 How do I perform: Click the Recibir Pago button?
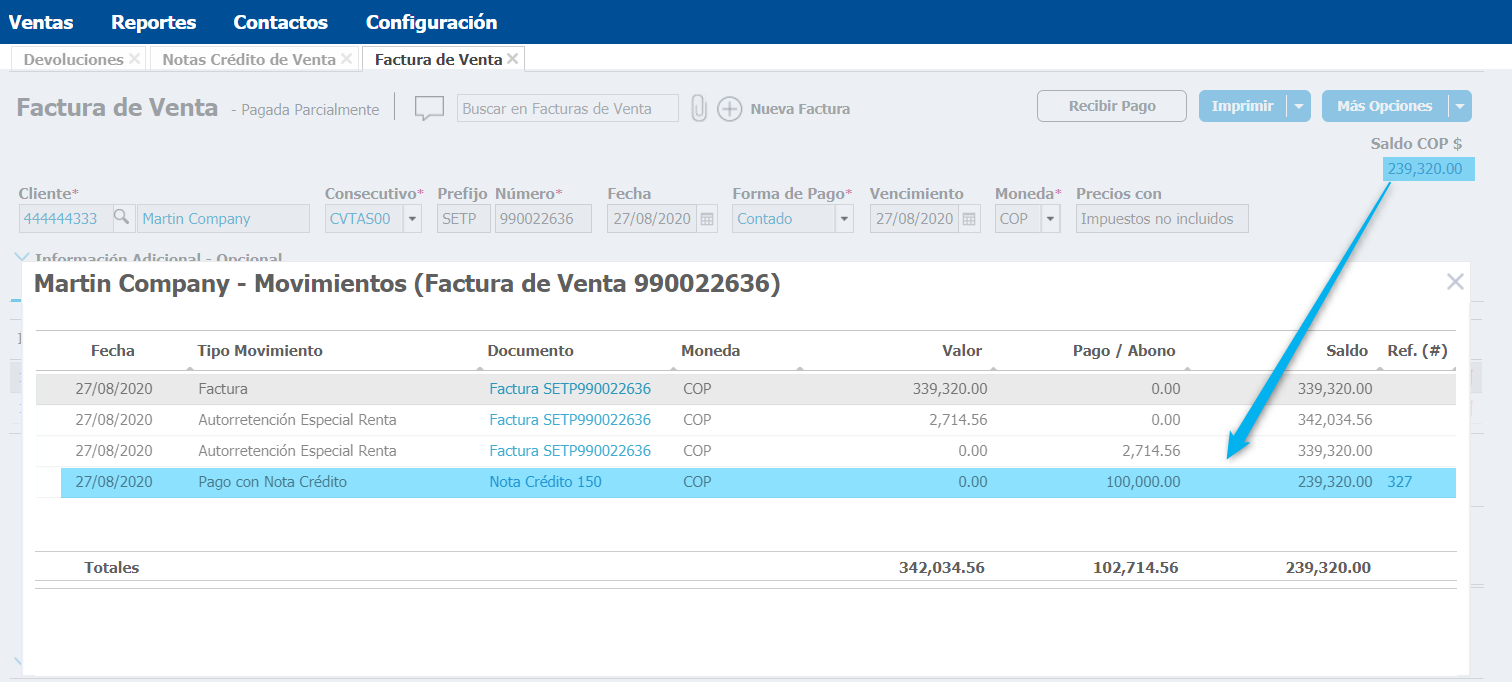[1111, 106]
